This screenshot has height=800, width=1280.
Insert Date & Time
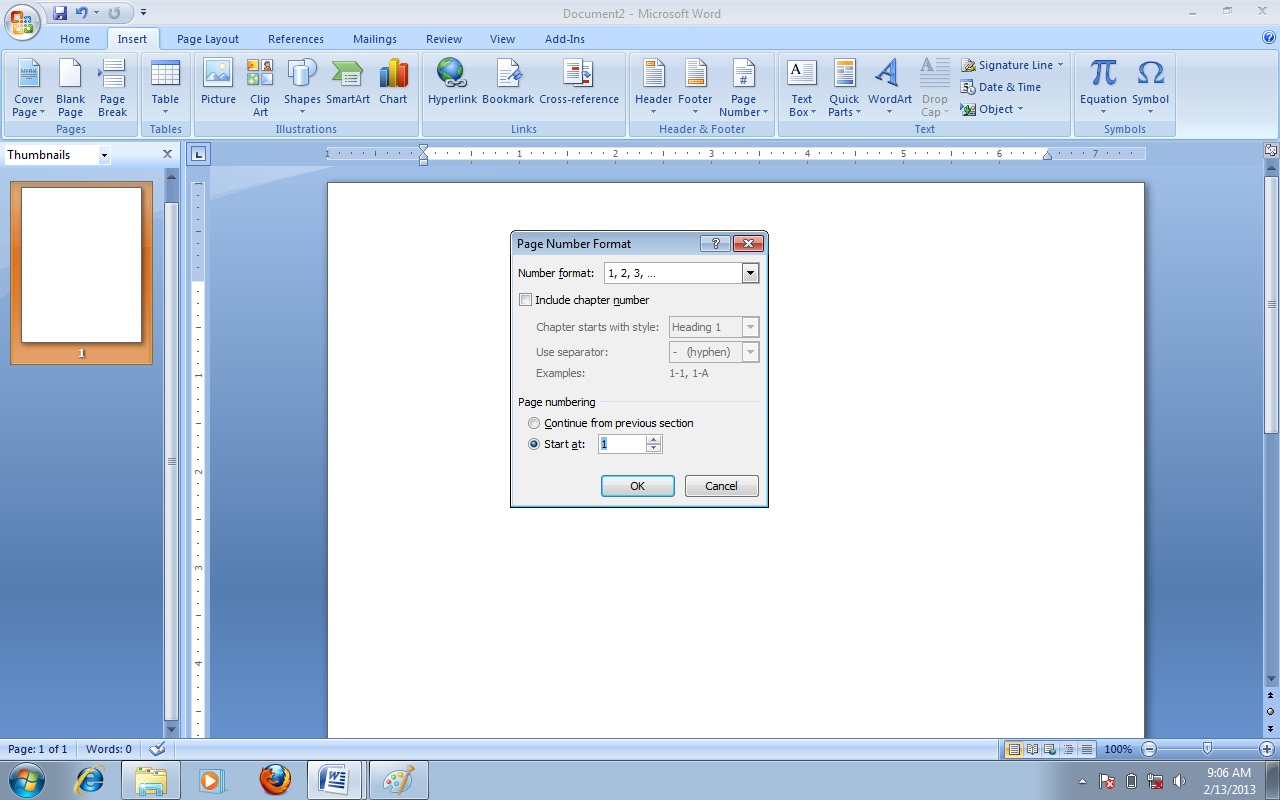pos(1001,87)
